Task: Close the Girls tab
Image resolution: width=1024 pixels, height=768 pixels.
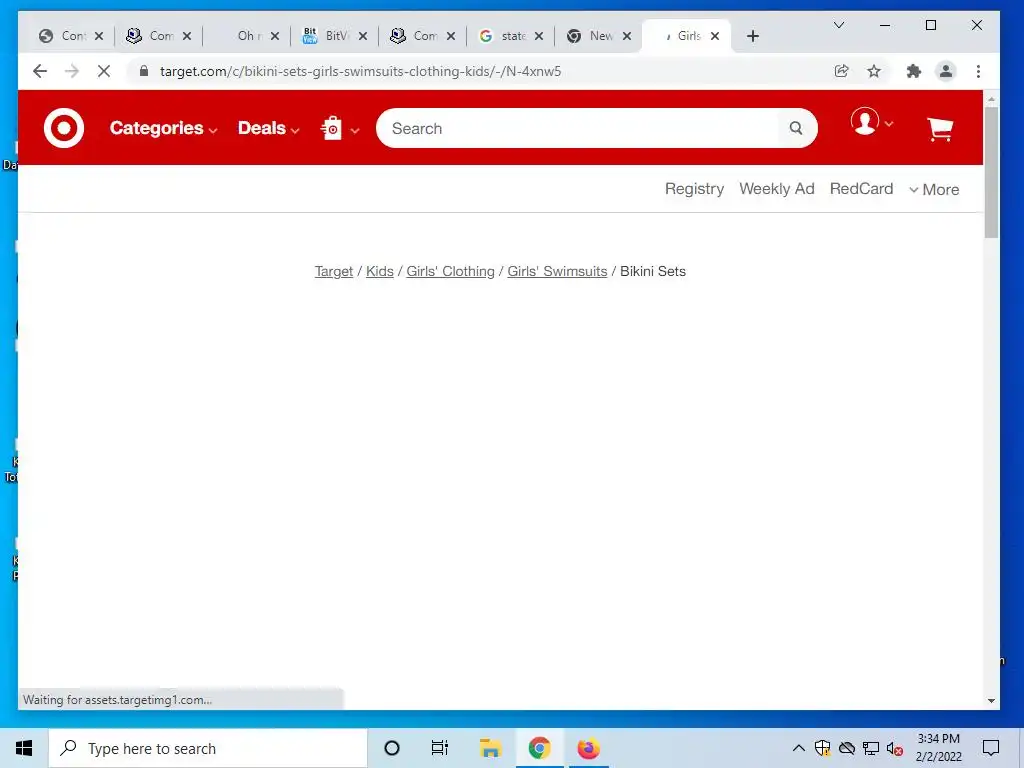Action: click(x=715, y=36)
